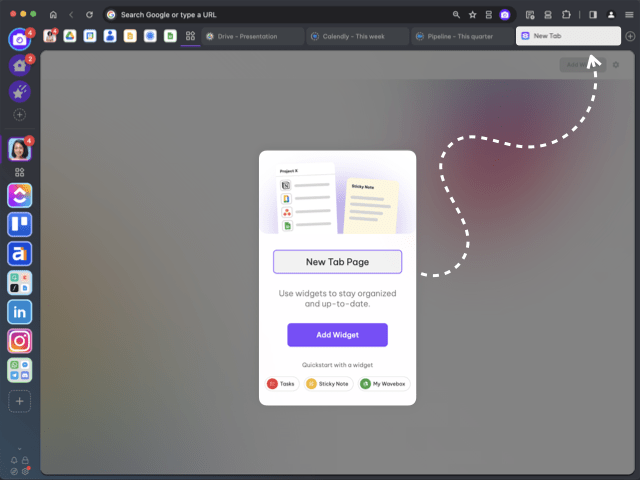Open the Google Drive pinned tab icon

(x=70, y=36)
